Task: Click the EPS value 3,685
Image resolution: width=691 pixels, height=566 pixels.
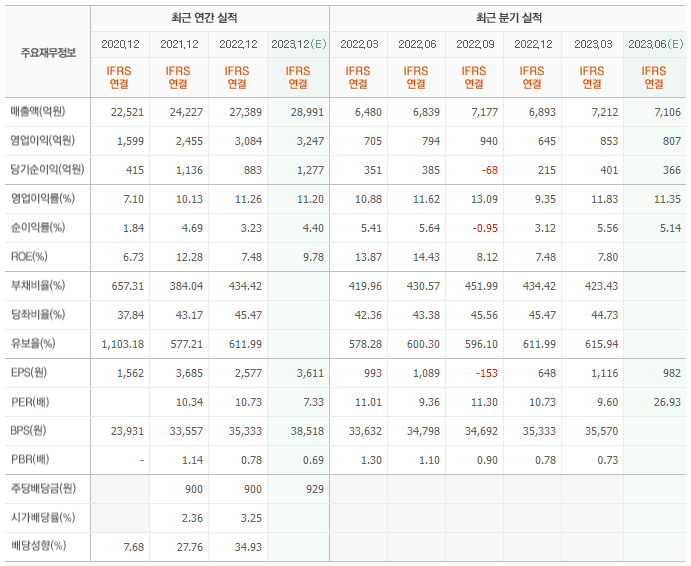Action: [x=189, y=373]
